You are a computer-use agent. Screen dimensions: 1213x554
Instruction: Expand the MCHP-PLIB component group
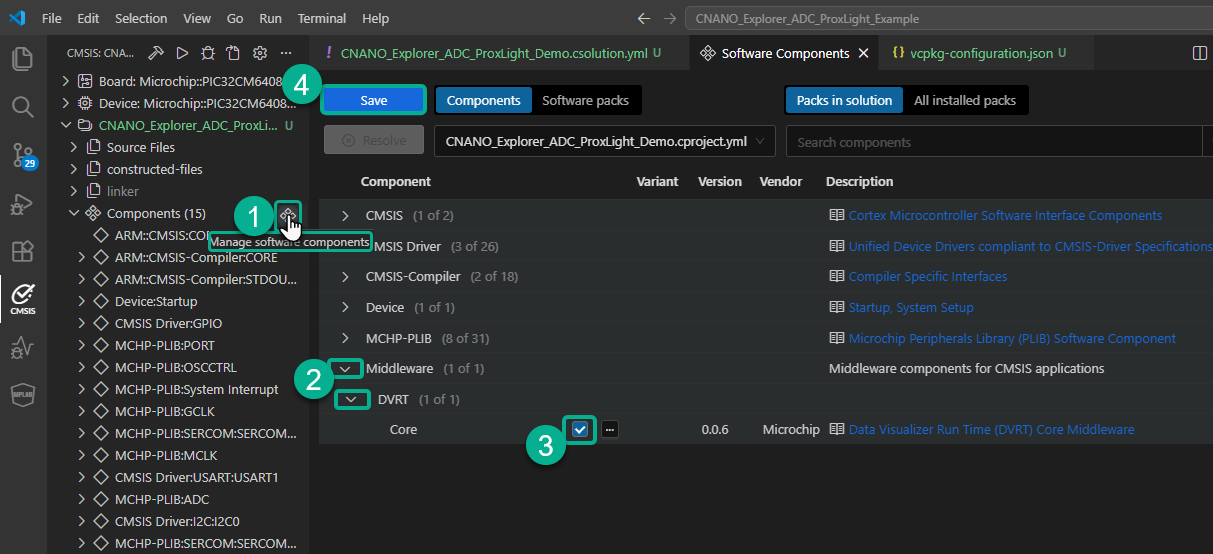(346, 338)
